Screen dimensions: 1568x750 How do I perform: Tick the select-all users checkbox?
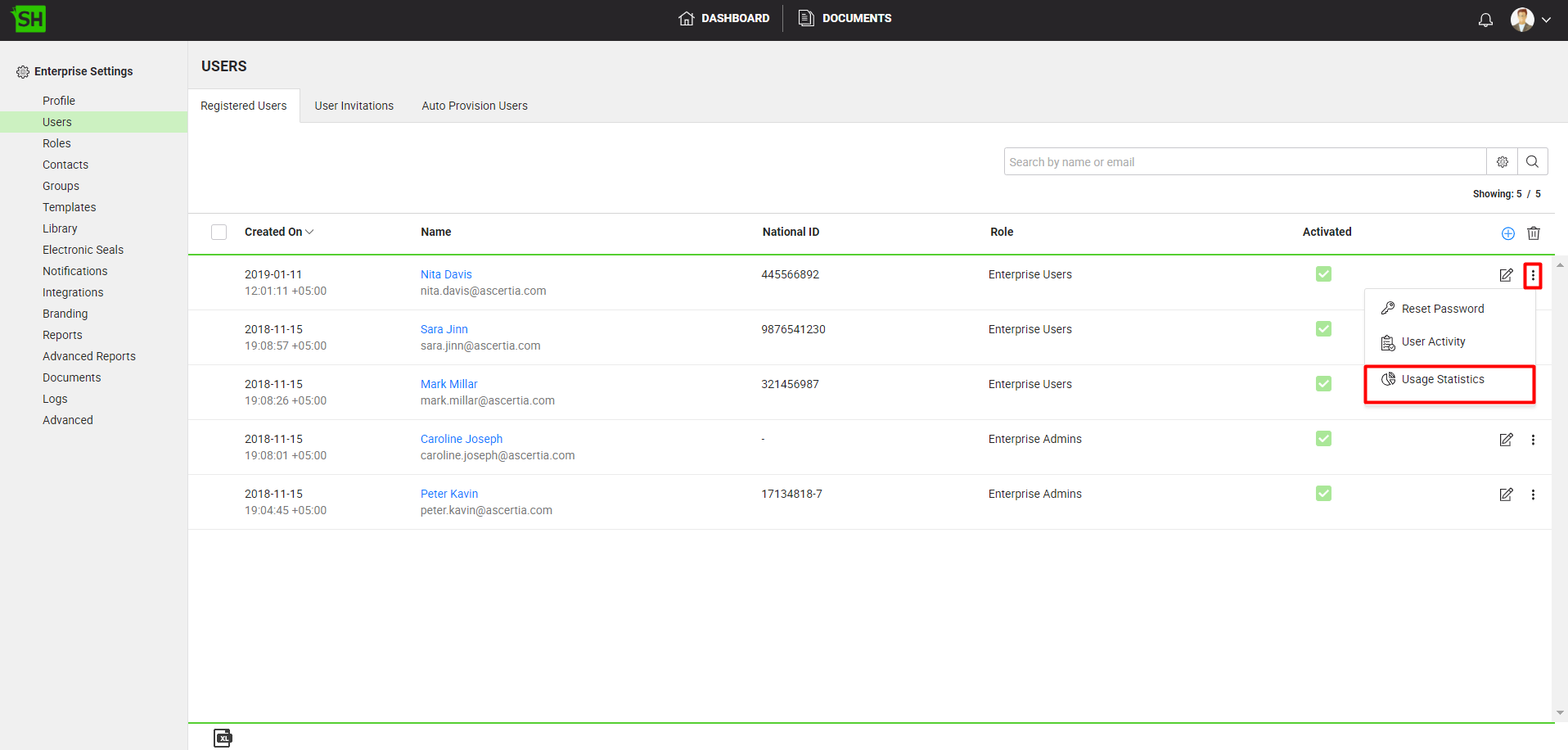pos(219,233)
